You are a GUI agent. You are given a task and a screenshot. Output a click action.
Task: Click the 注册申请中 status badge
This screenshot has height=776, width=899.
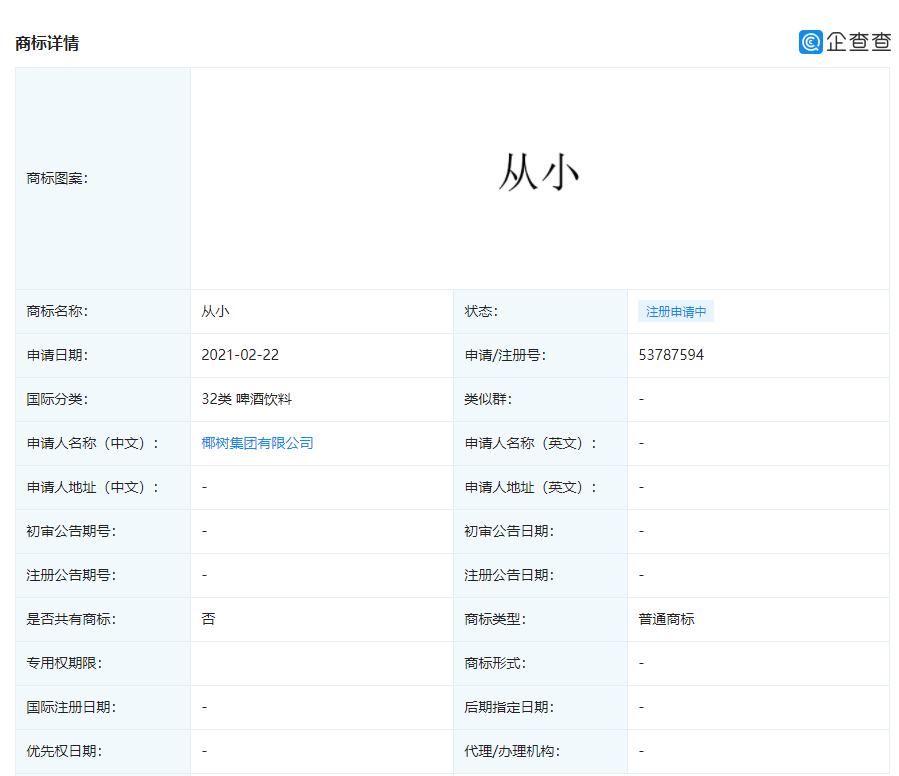pos(675,311)
